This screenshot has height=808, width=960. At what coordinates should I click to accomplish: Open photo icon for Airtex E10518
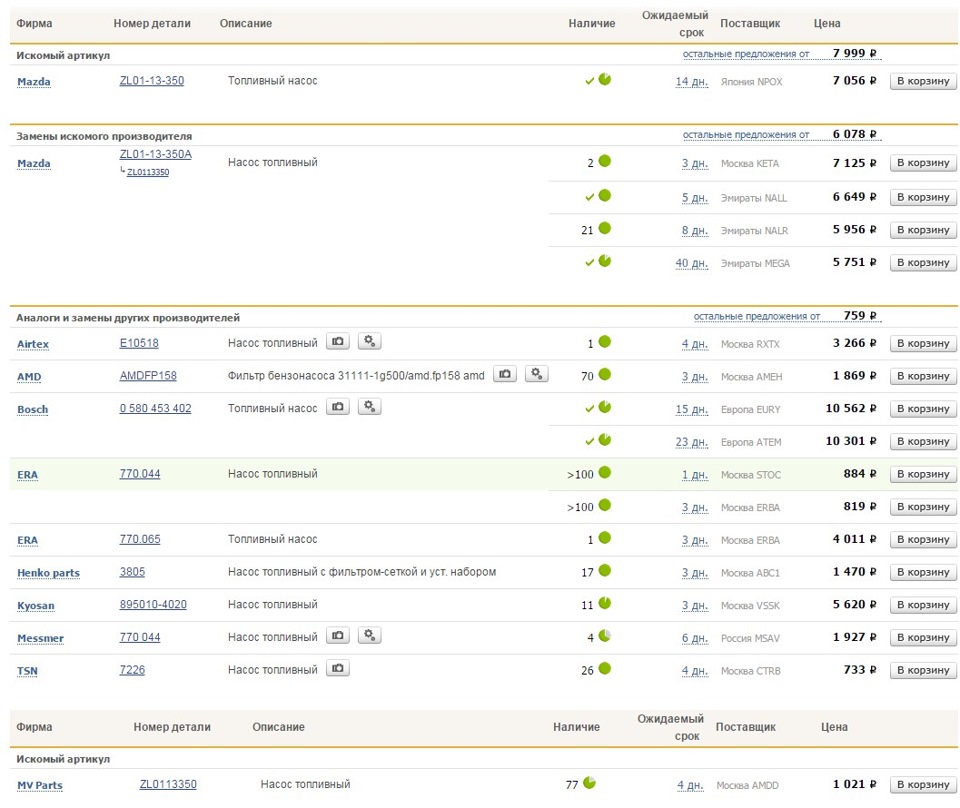(339, 342)
